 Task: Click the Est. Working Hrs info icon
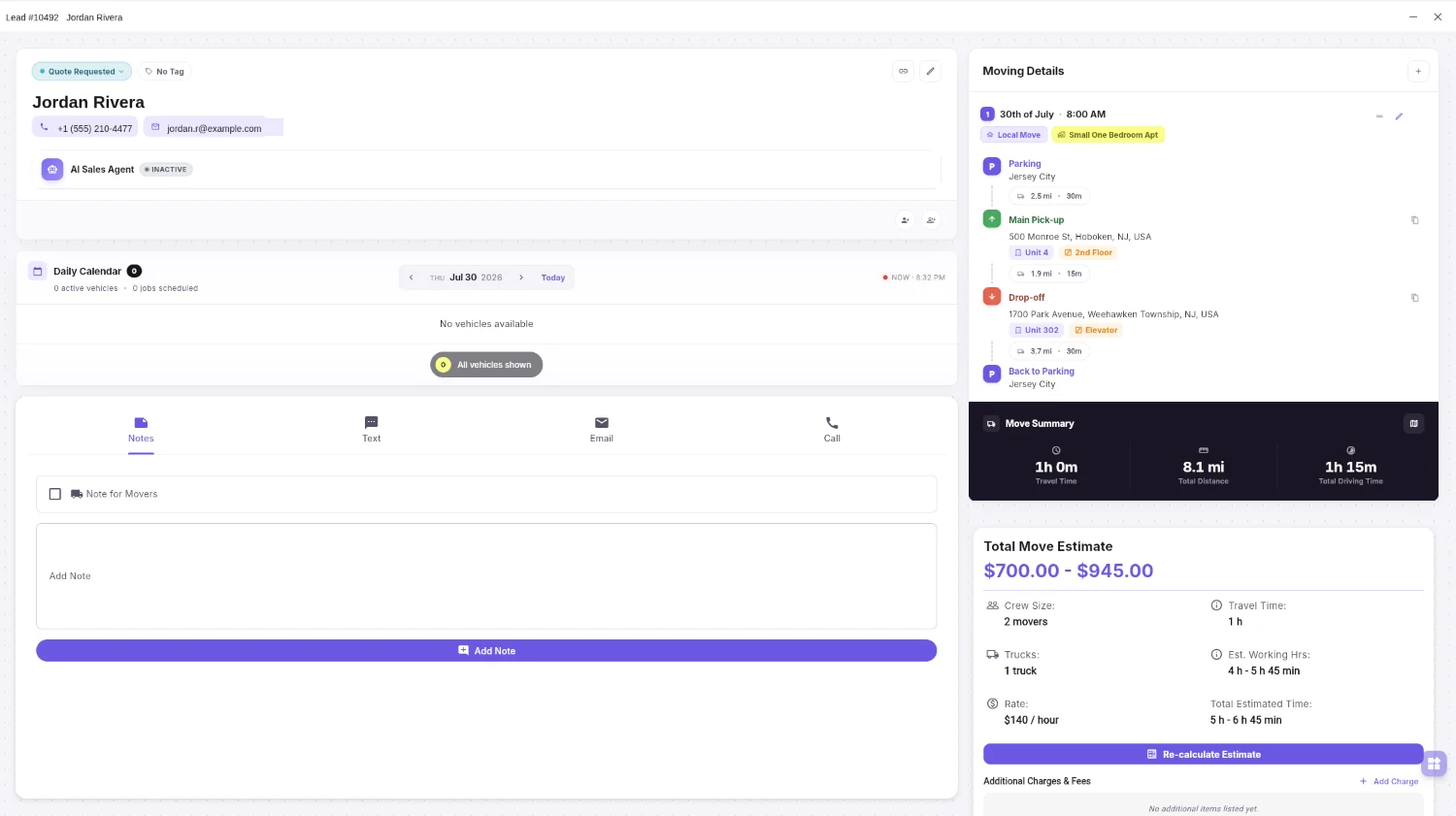click(x=1216, y=655)
